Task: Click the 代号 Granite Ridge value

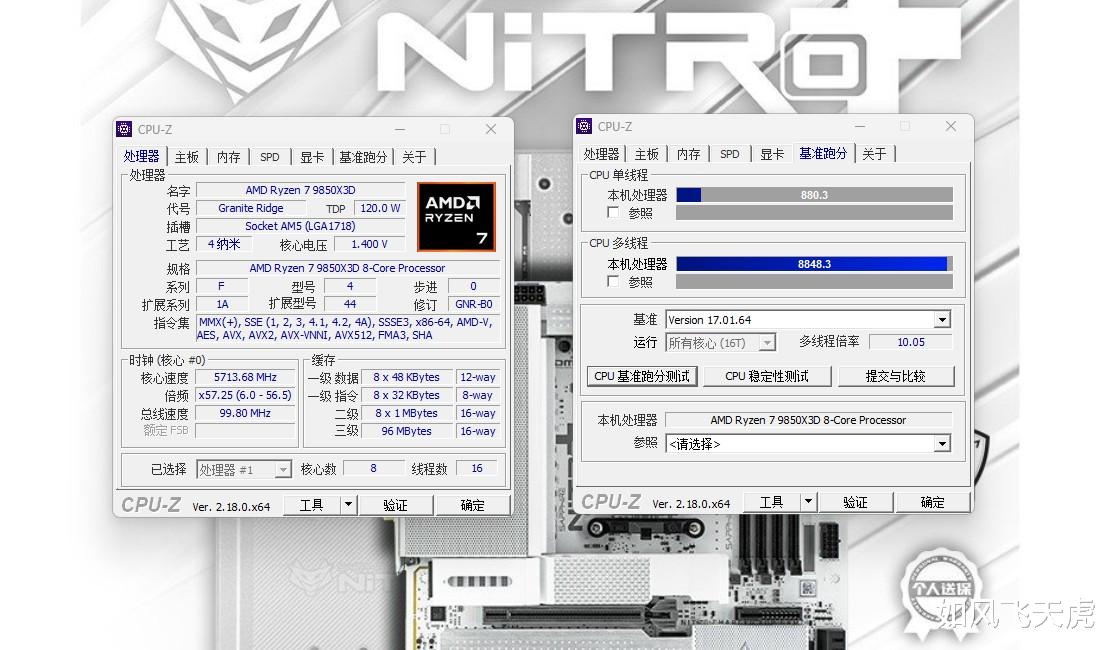Action: coord(251,208)
